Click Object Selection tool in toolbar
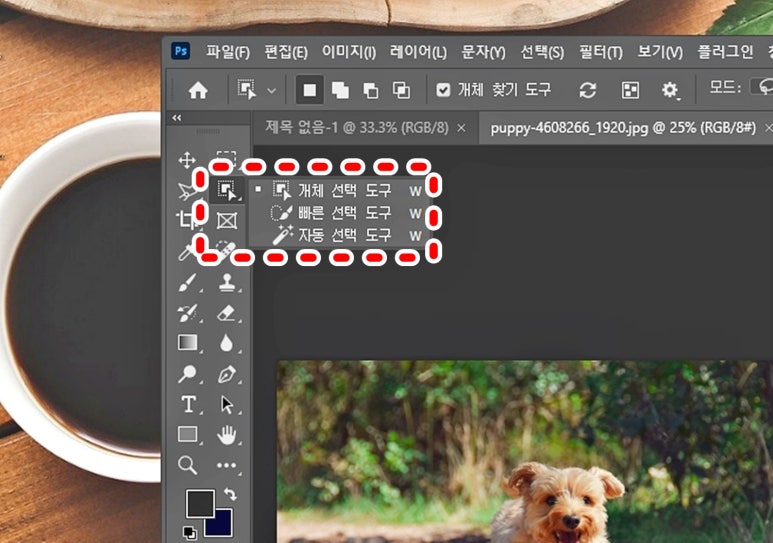This screenshot has width=773, height=543. (227, 190)
